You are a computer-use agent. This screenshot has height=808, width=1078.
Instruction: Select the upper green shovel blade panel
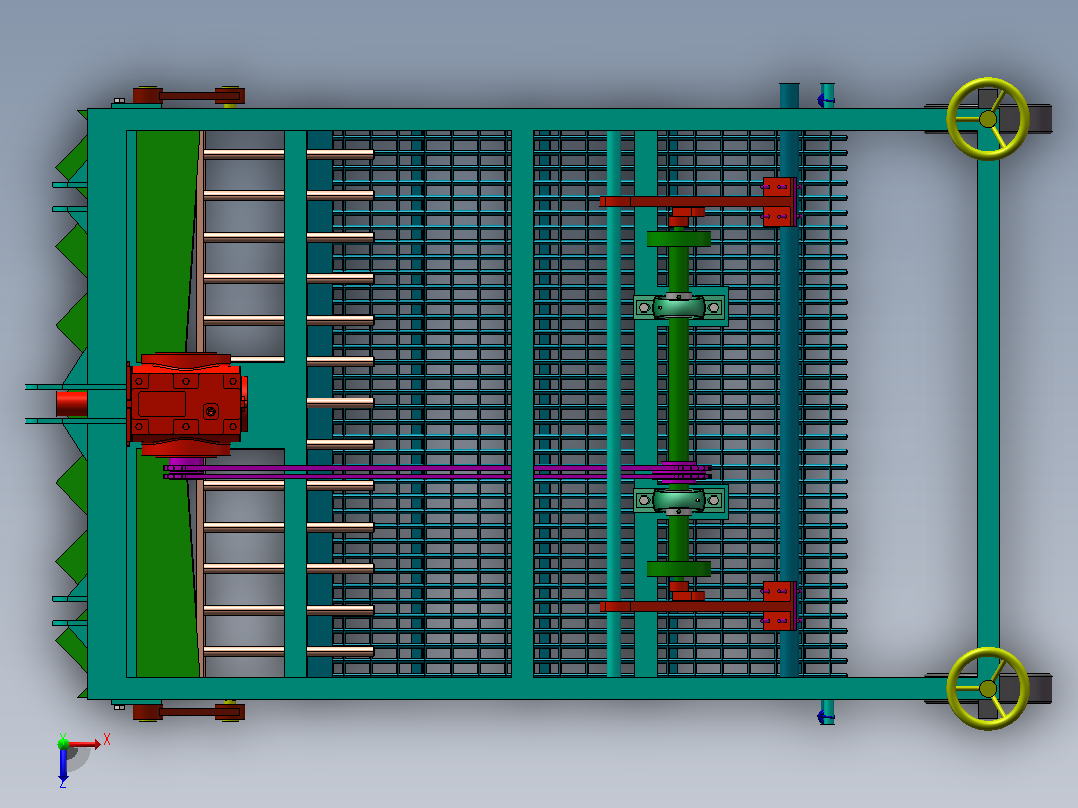(166, 241)
